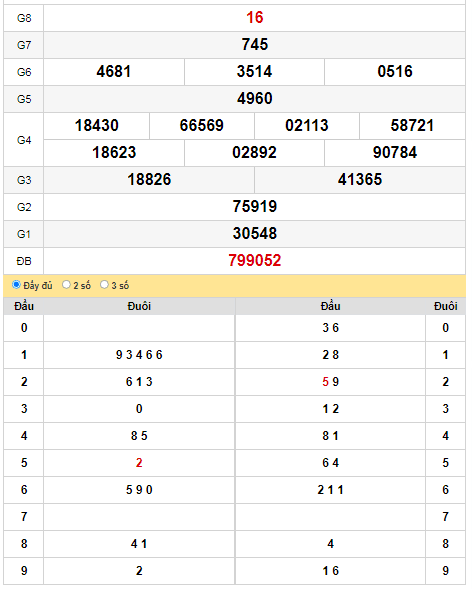472x589 pixels.
Task: Click the G3 number 41365
Action: coord(360,180)
